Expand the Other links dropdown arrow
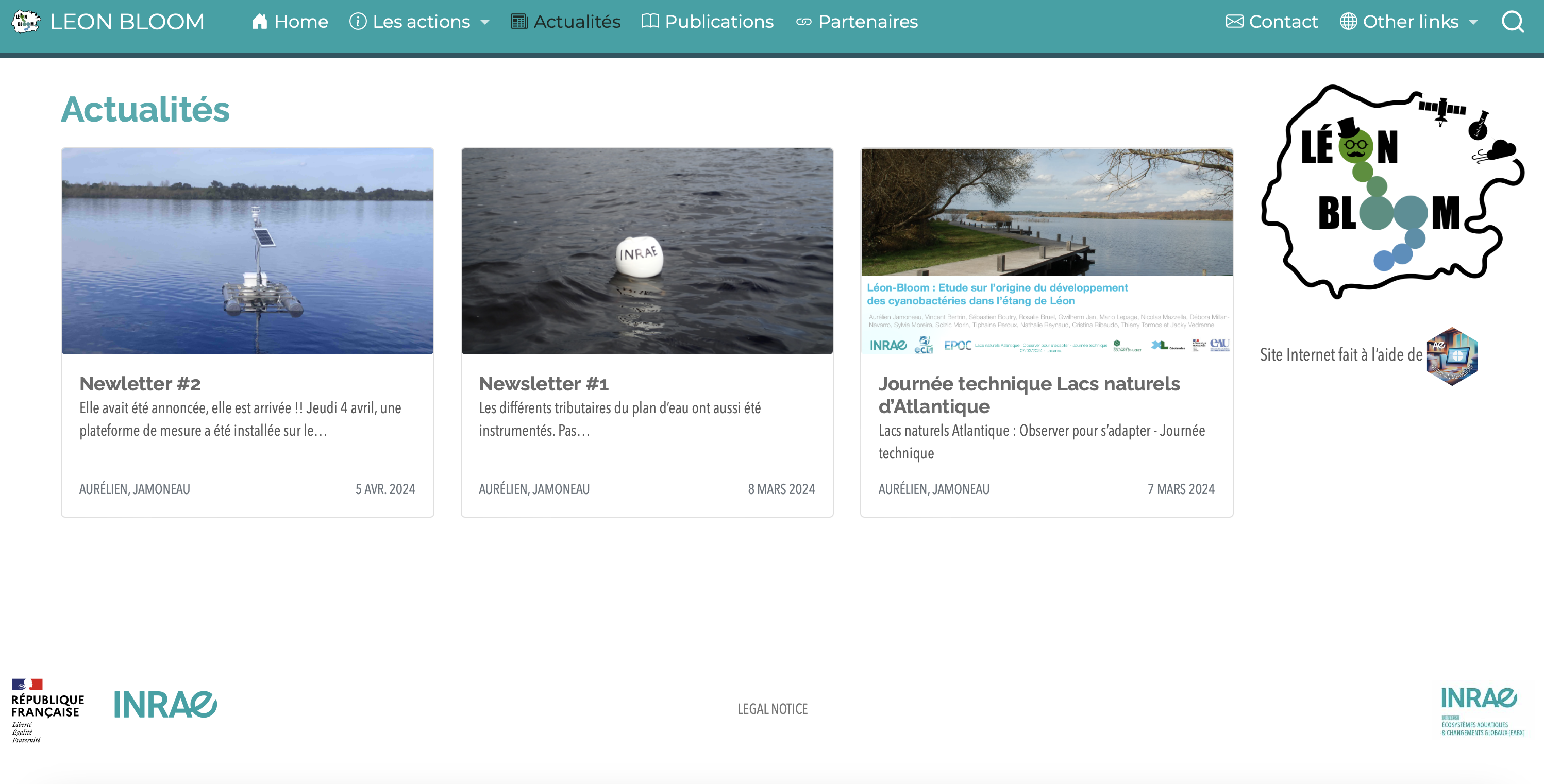This screenshot has width=1544, height=784. tap(1473, 23)
